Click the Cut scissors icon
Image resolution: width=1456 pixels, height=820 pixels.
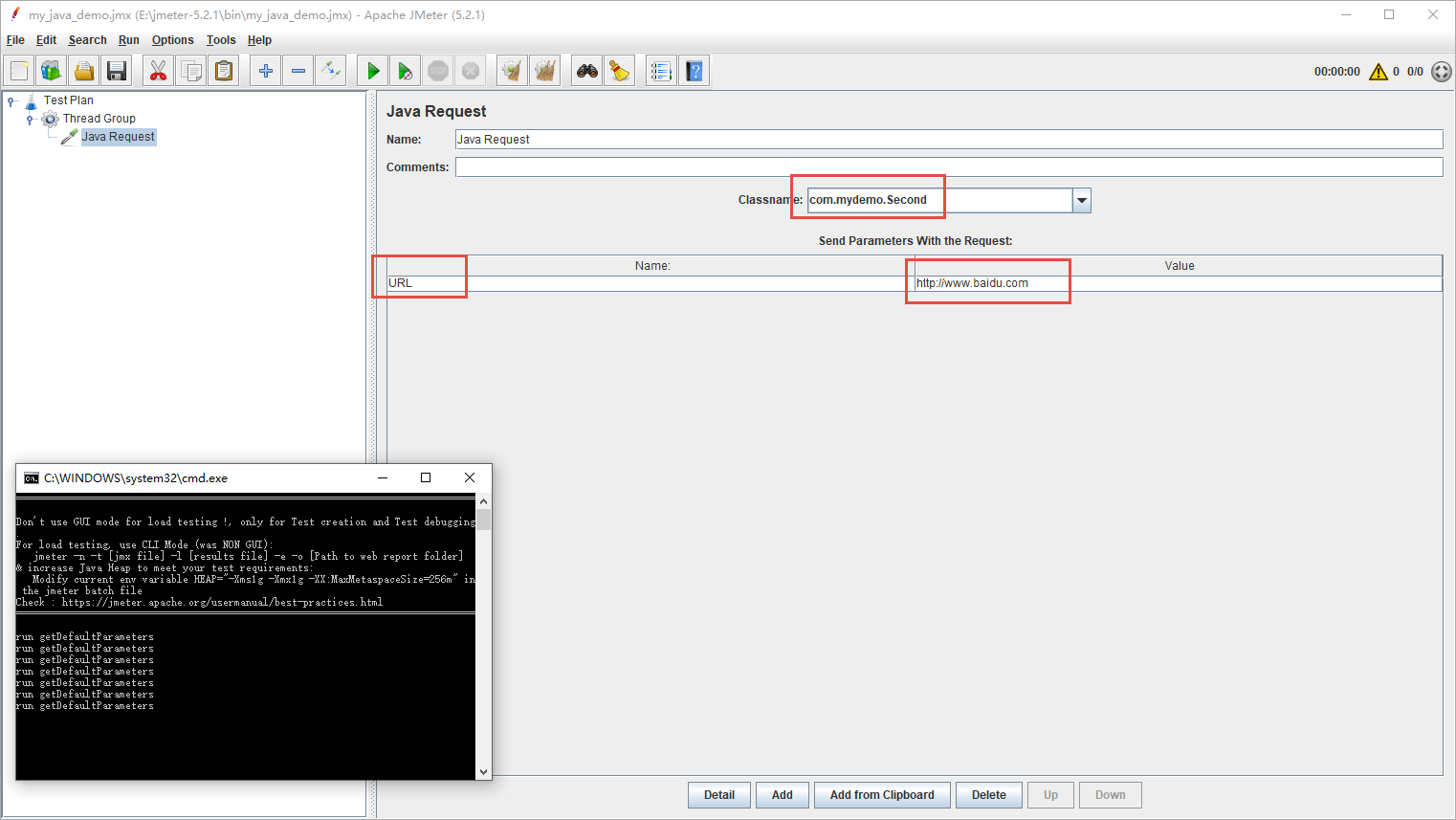coord(159,71)
